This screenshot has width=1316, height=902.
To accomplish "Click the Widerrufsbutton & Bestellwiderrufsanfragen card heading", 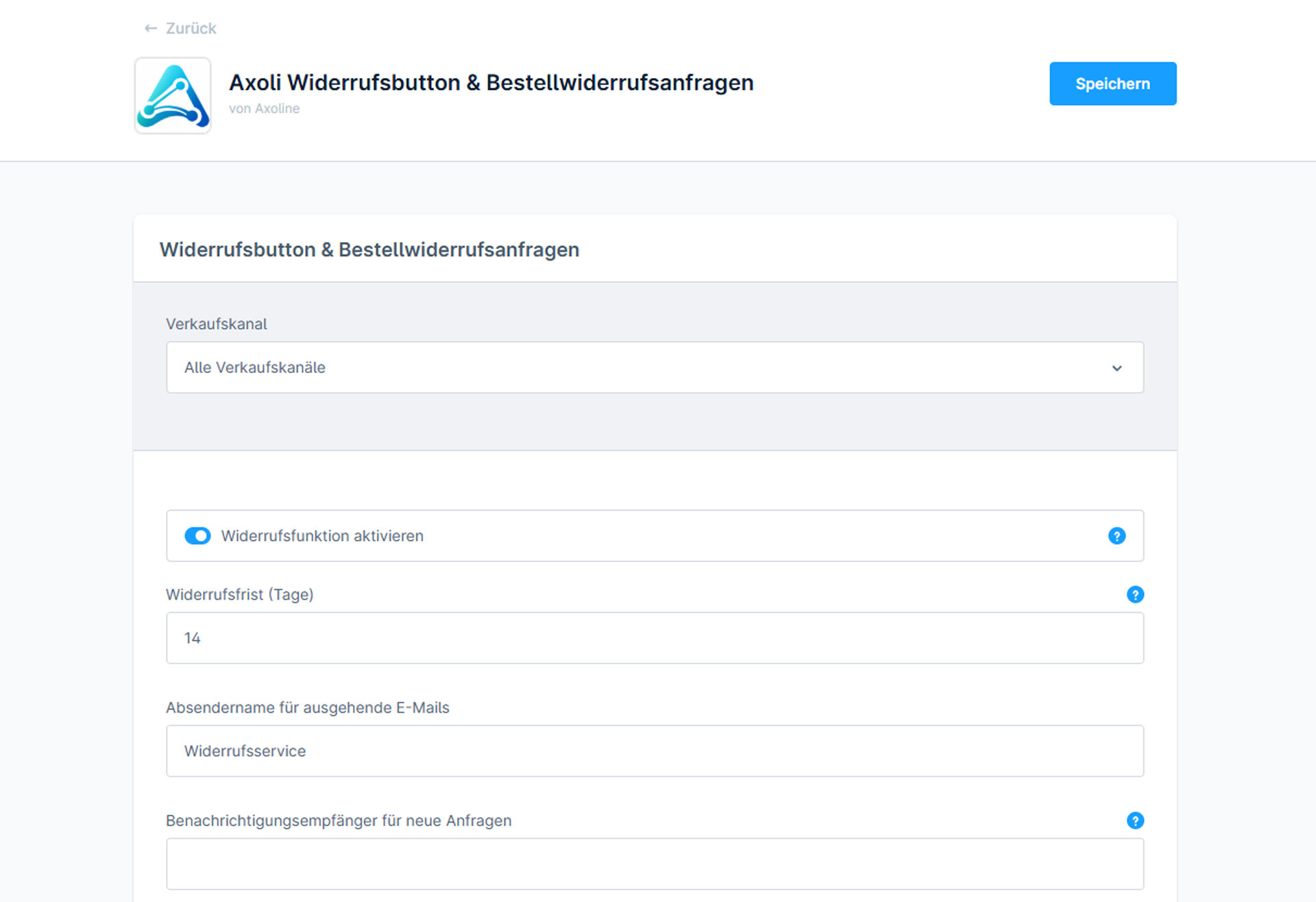I will click(369, 249).
